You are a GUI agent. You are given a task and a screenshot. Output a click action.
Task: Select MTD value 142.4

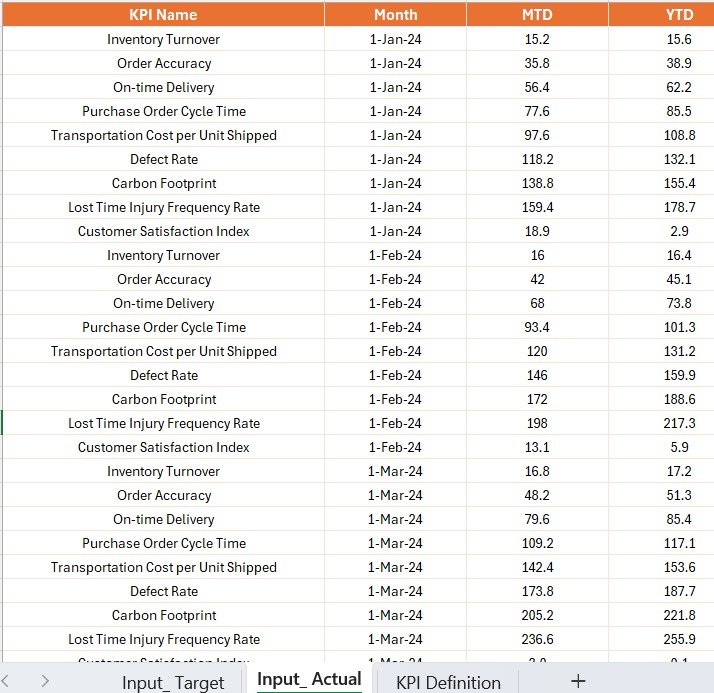(x=537, y=567)
